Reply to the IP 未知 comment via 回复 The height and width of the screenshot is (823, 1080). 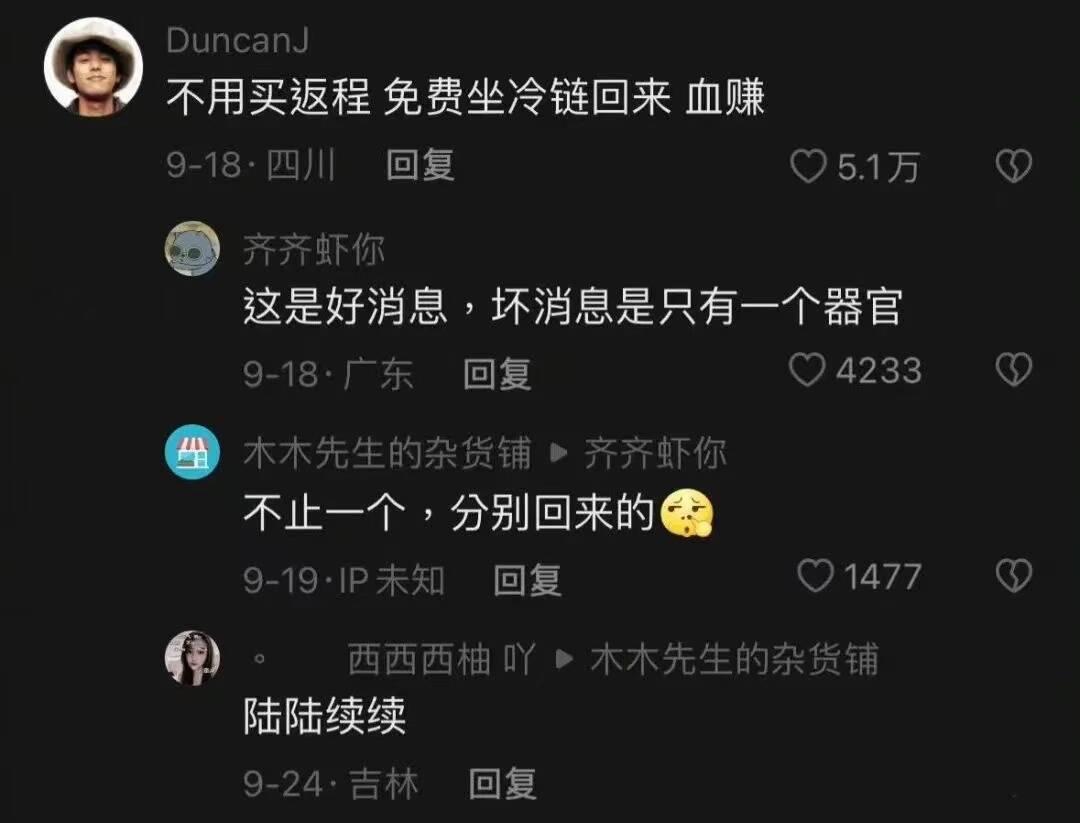point(527,580)
